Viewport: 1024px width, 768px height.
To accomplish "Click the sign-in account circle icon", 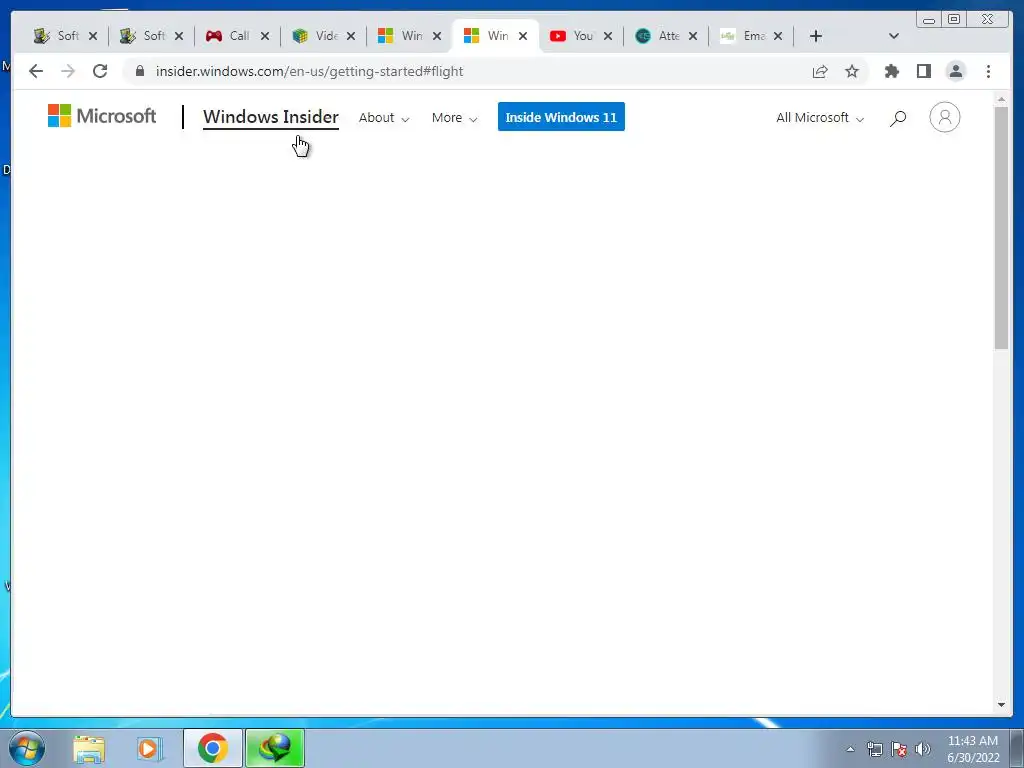I will pos(944,118).
